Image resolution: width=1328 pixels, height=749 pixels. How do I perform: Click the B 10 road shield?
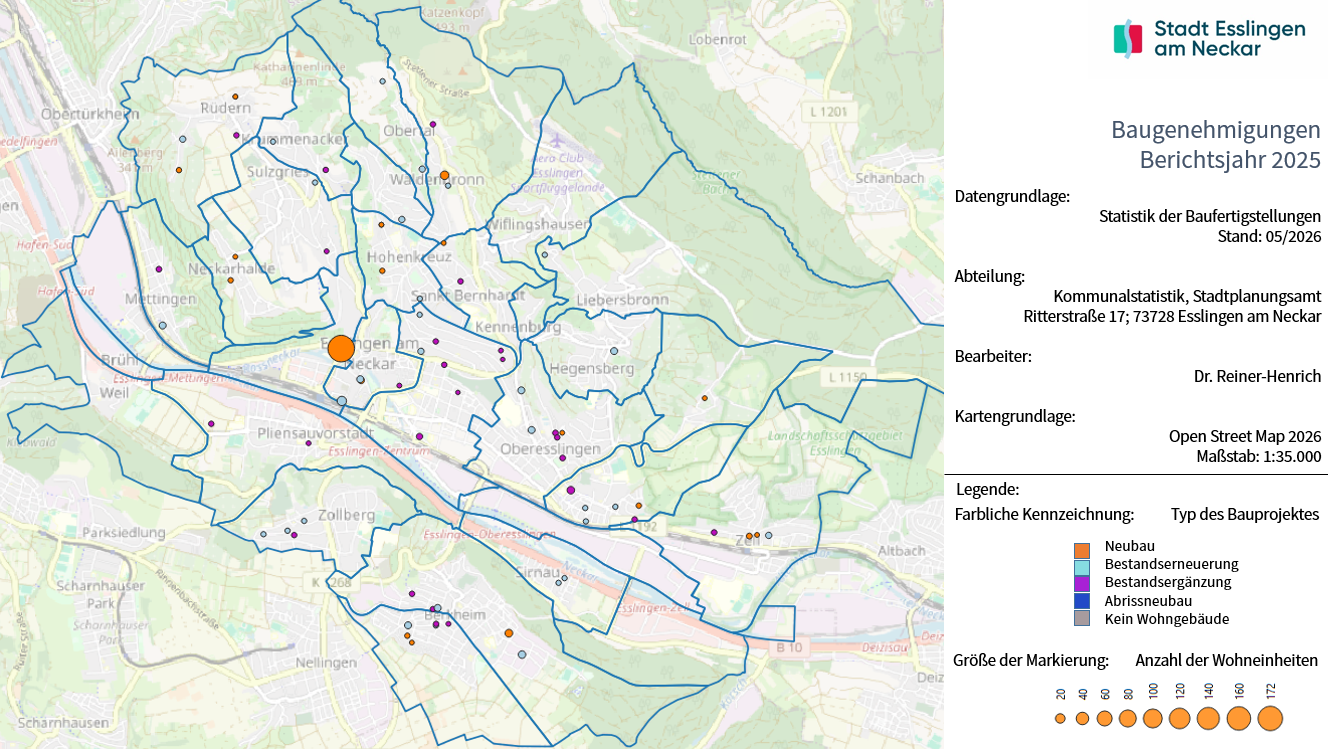[x=789, y=648]
